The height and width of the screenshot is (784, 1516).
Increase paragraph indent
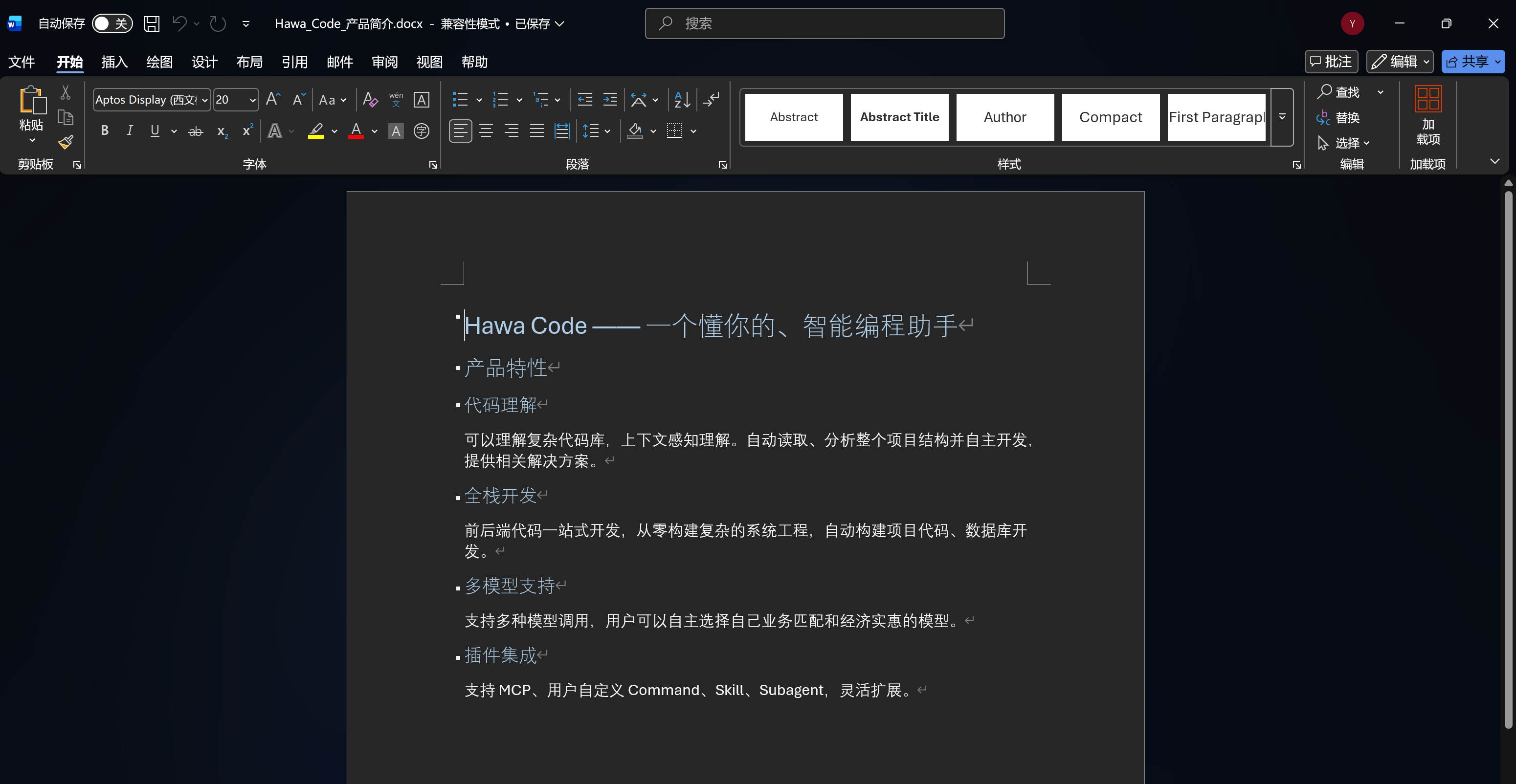[x=610, y=99]
